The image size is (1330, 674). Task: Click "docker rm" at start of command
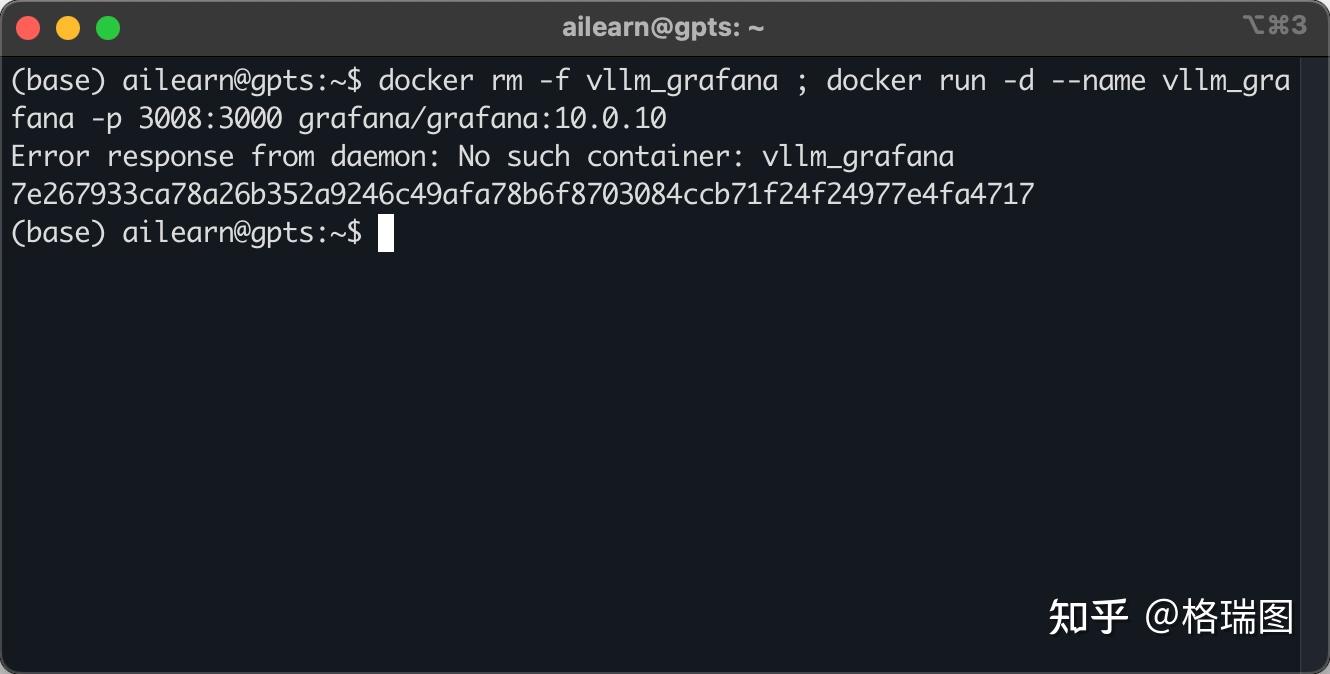(x=450, y=80)
